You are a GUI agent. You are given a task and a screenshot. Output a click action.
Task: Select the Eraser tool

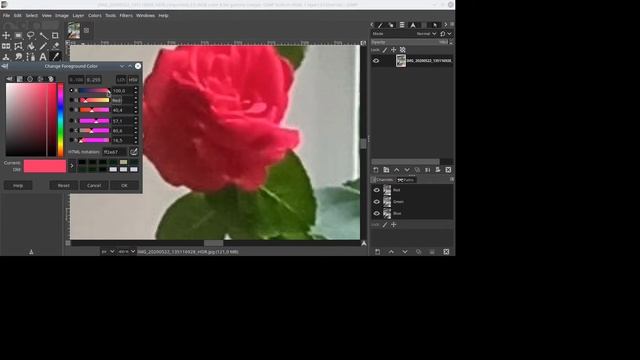tap(55, 46)
